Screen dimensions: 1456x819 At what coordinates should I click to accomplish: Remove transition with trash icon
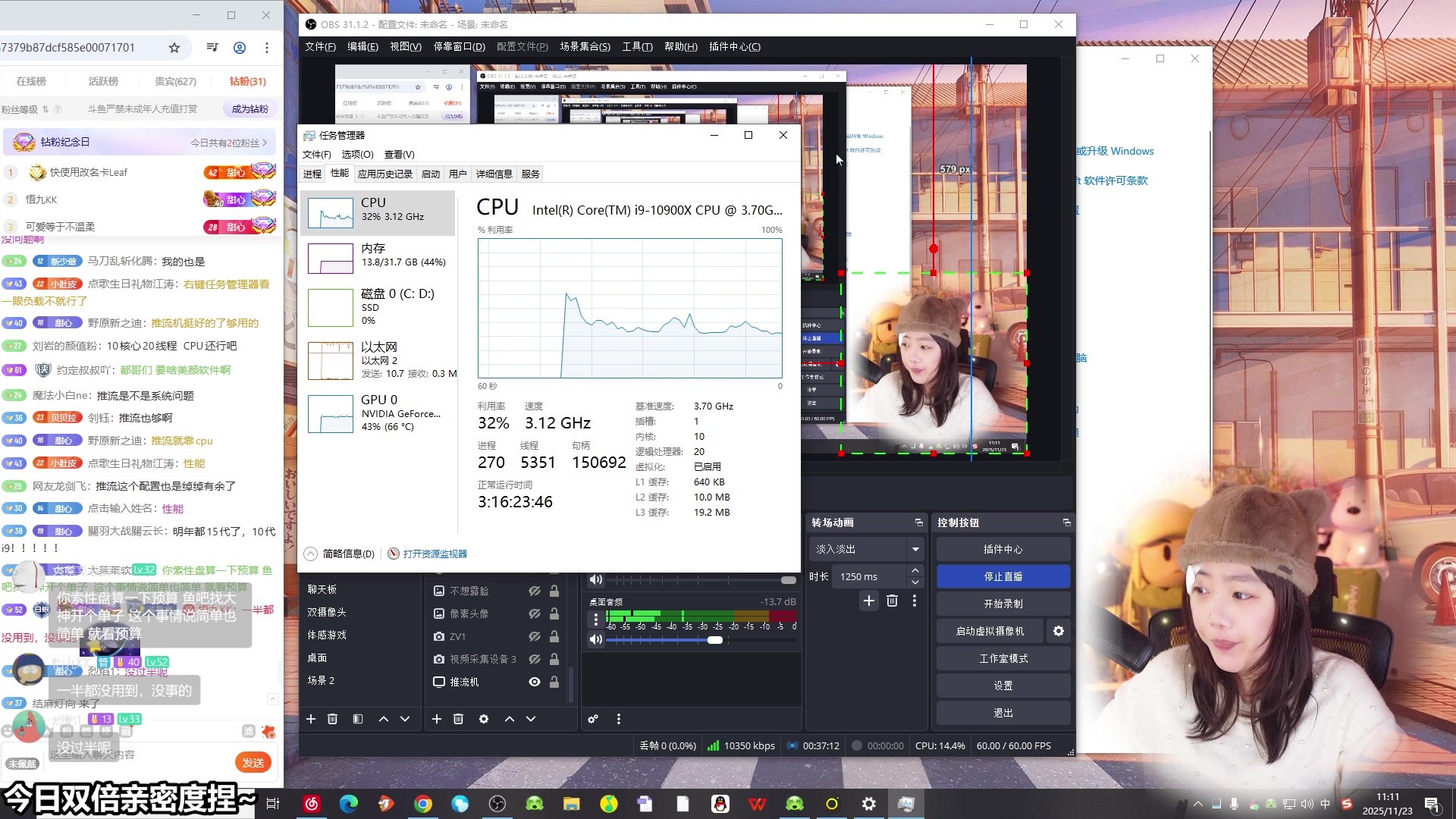point(892,601)
